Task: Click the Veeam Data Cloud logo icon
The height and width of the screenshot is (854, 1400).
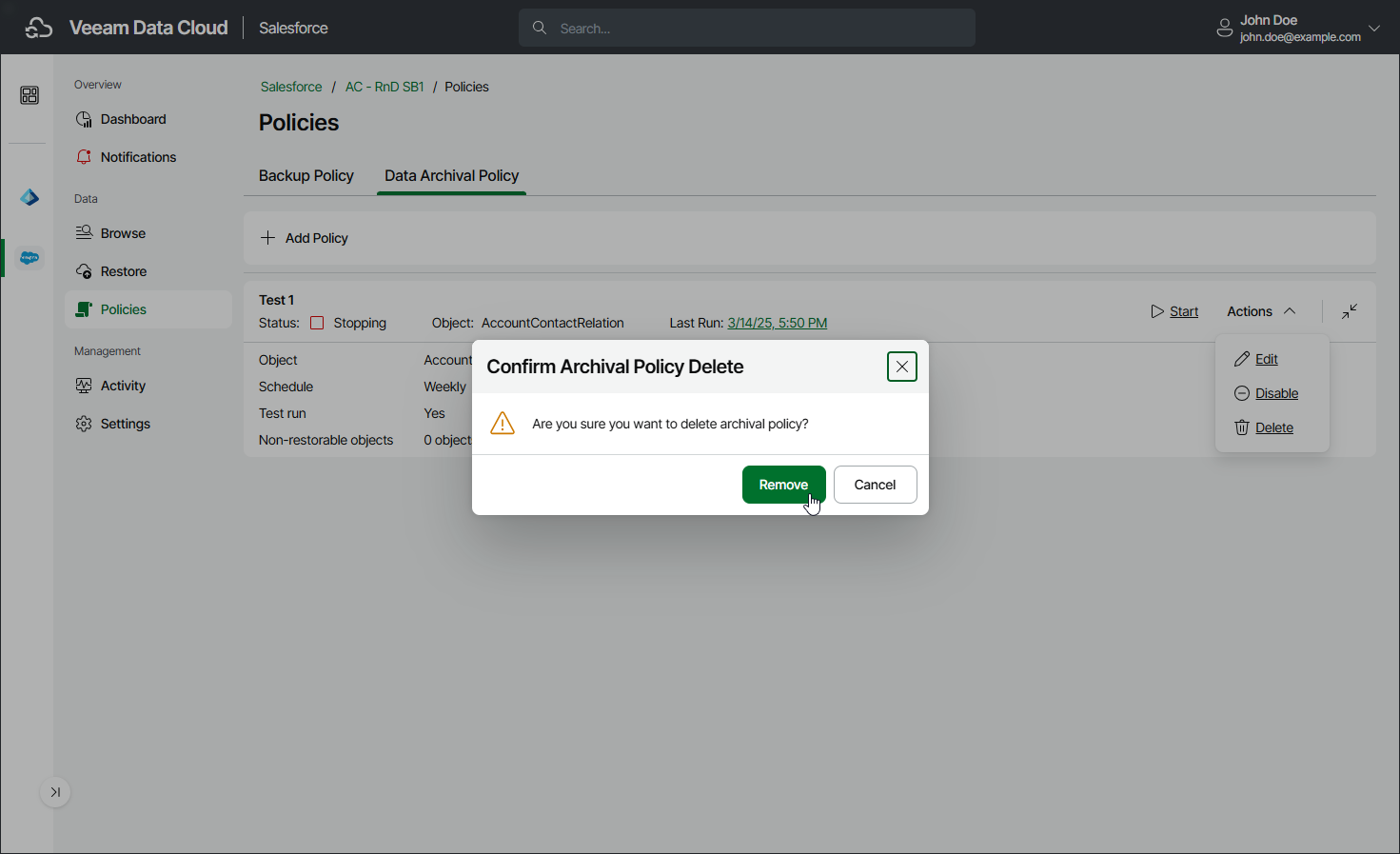Action: tap(39, 28)
